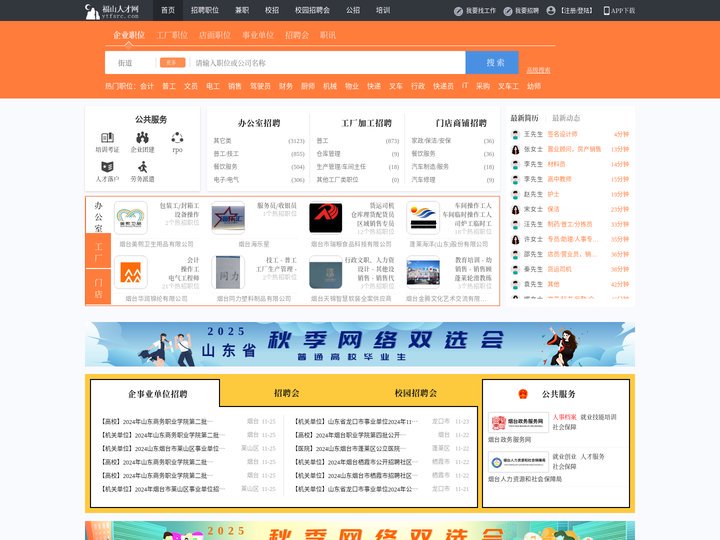The width and height of the screenshot is (720, 540).
Task: Switch to the 店面职位 search tab
Action: [215, 35]
